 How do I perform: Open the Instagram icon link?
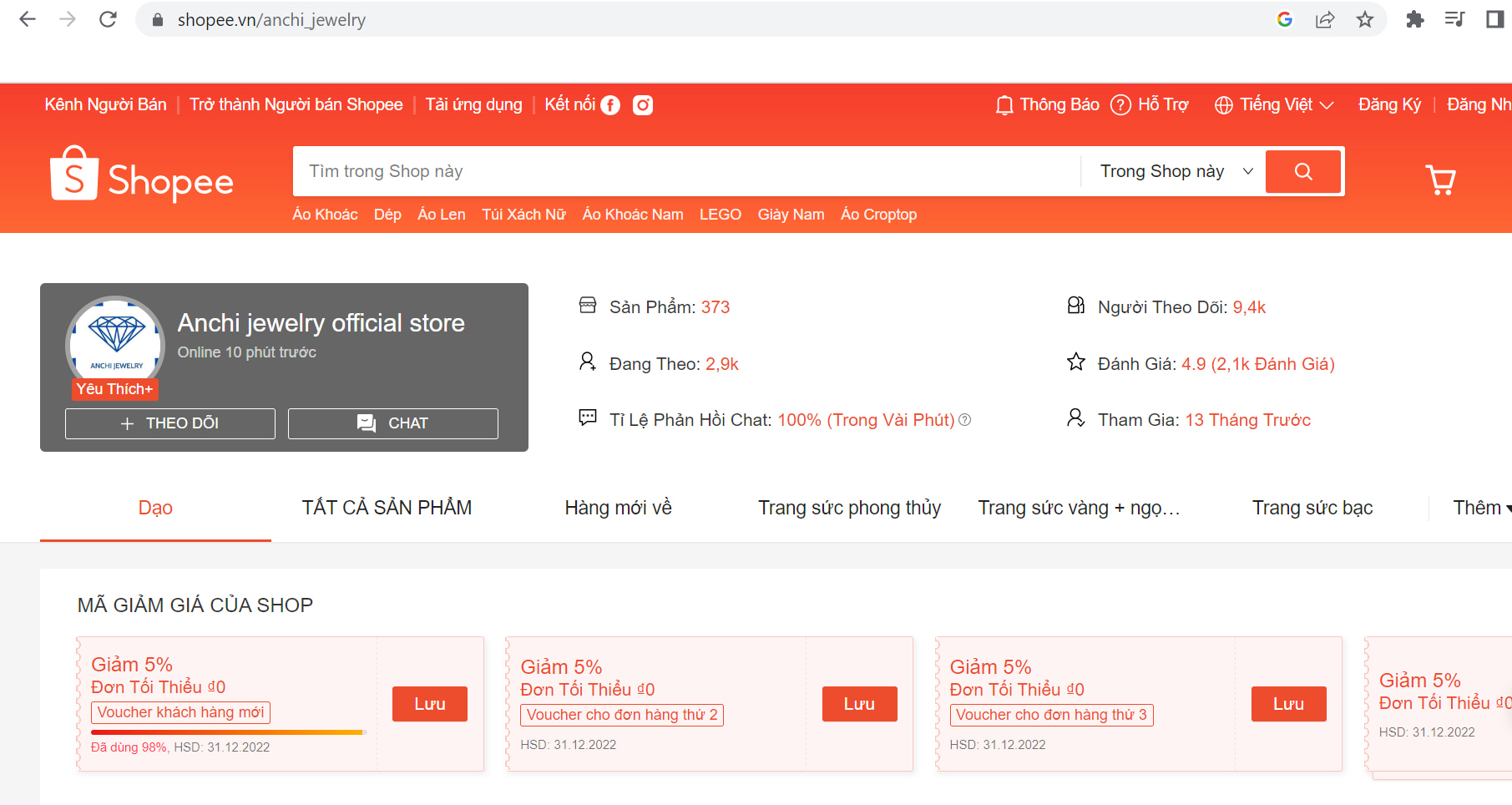pyautogui.click(x=642, y=105)
